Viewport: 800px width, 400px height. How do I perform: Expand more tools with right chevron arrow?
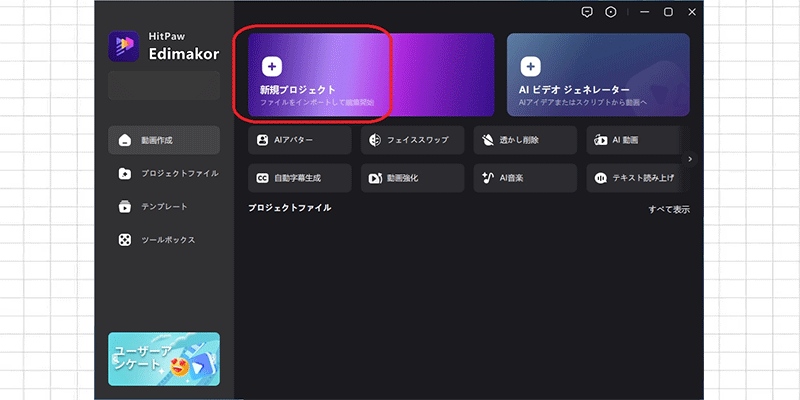[690, 159]
